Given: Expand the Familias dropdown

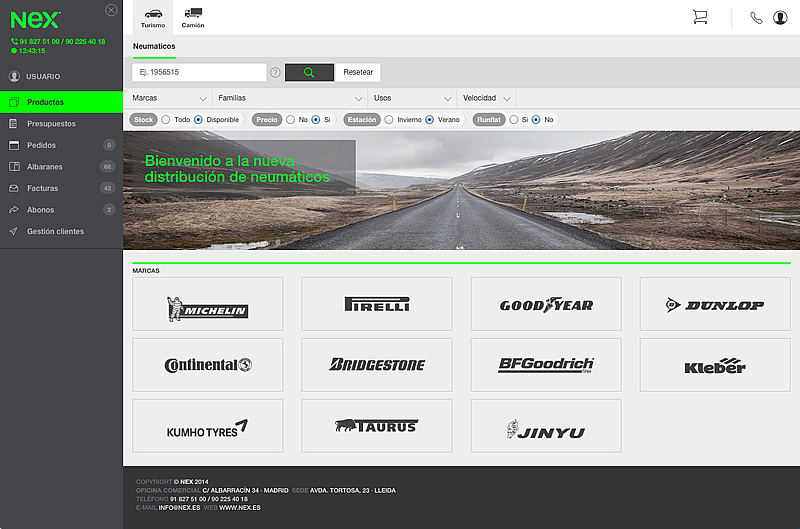Looking at the screenshot, I should click(x=290, y=98).
